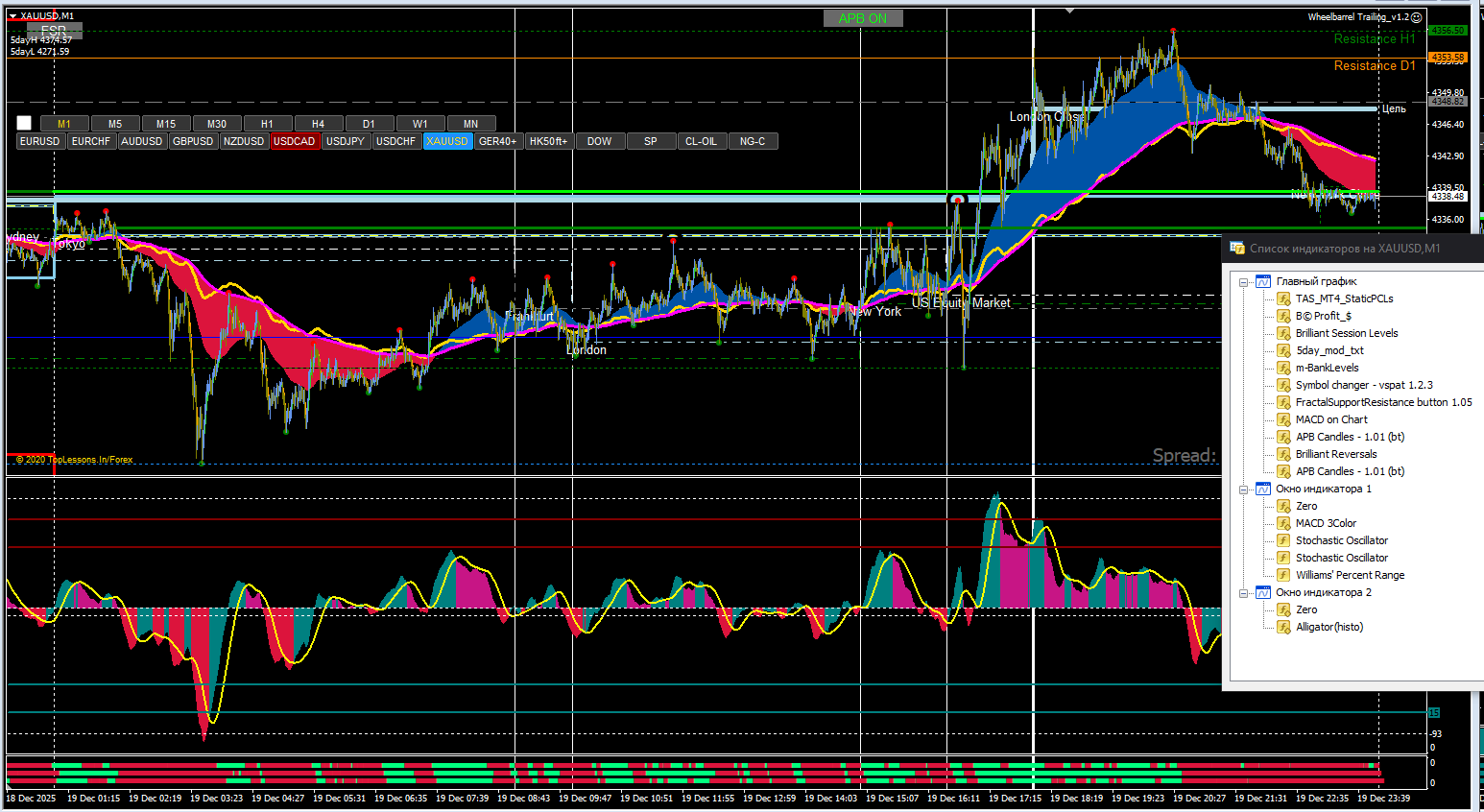1484x812 pixels.
Task: Switch to the M1 timeframe
Action: (64, 124)
